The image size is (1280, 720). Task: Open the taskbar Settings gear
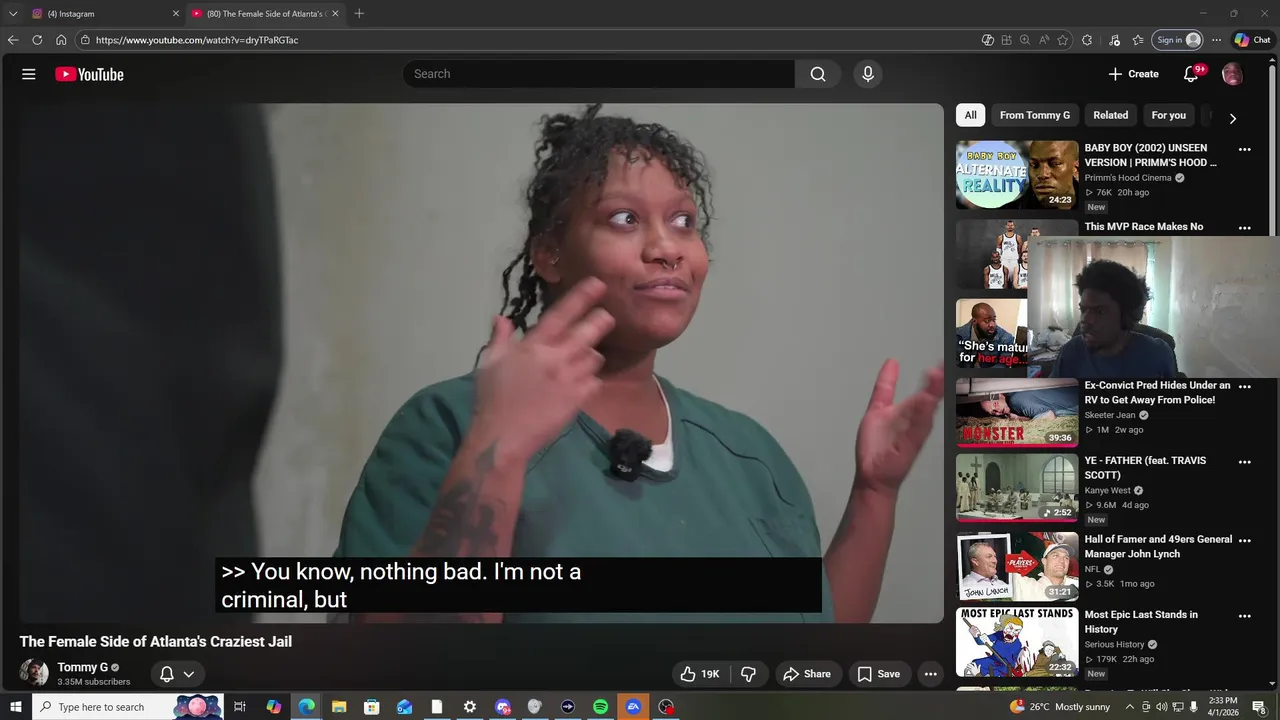click(470, 707)
